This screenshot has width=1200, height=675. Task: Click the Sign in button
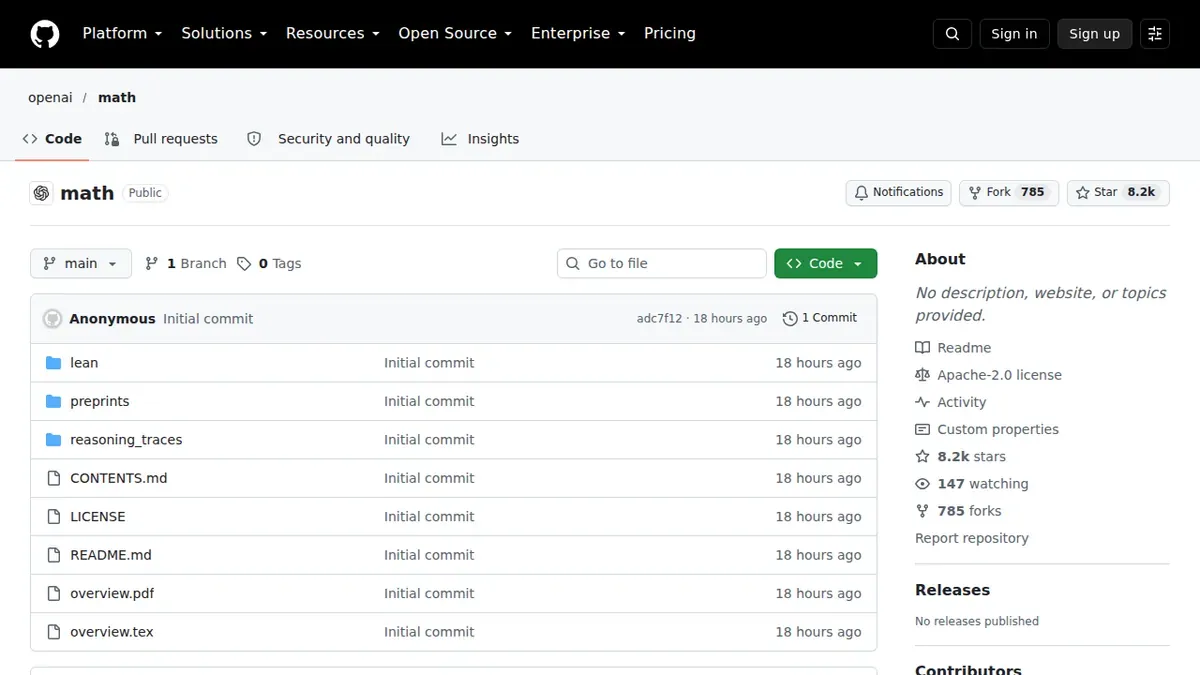[1014, 34]
